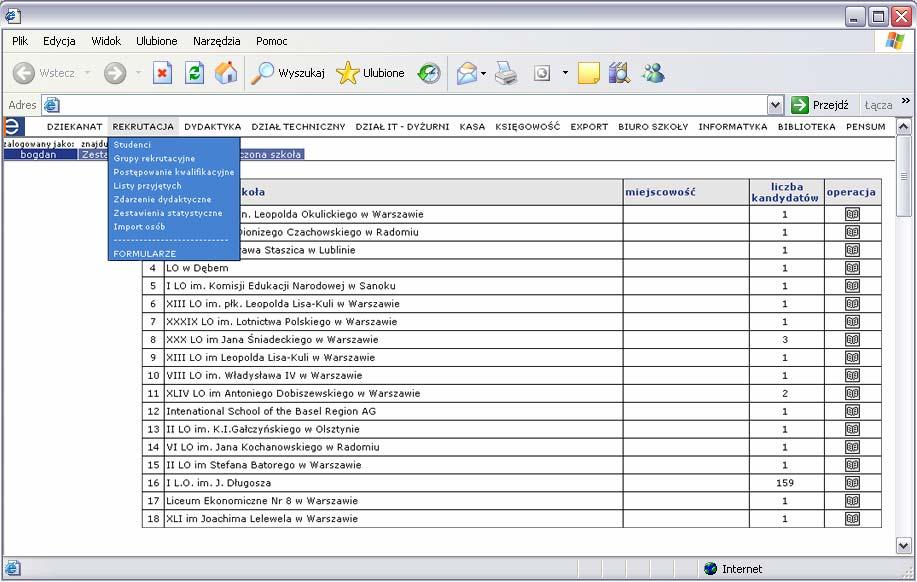917x582 pixels.
Task: Click the logged-in user bogdan label
Action: tap(39, 154)
